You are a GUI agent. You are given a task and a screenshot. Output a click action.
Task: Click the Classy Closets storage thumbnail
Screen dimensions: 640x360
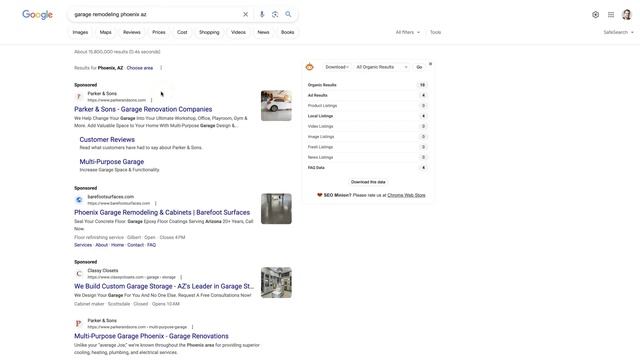click(x=276, y=282)
